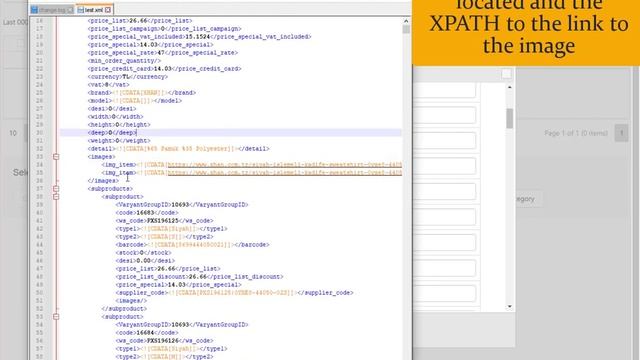Open the first img_item image URL on line 34
Image resolution: width=640 pixels, height=360 pixels.
pyautogui.click(x=284, y=165)
